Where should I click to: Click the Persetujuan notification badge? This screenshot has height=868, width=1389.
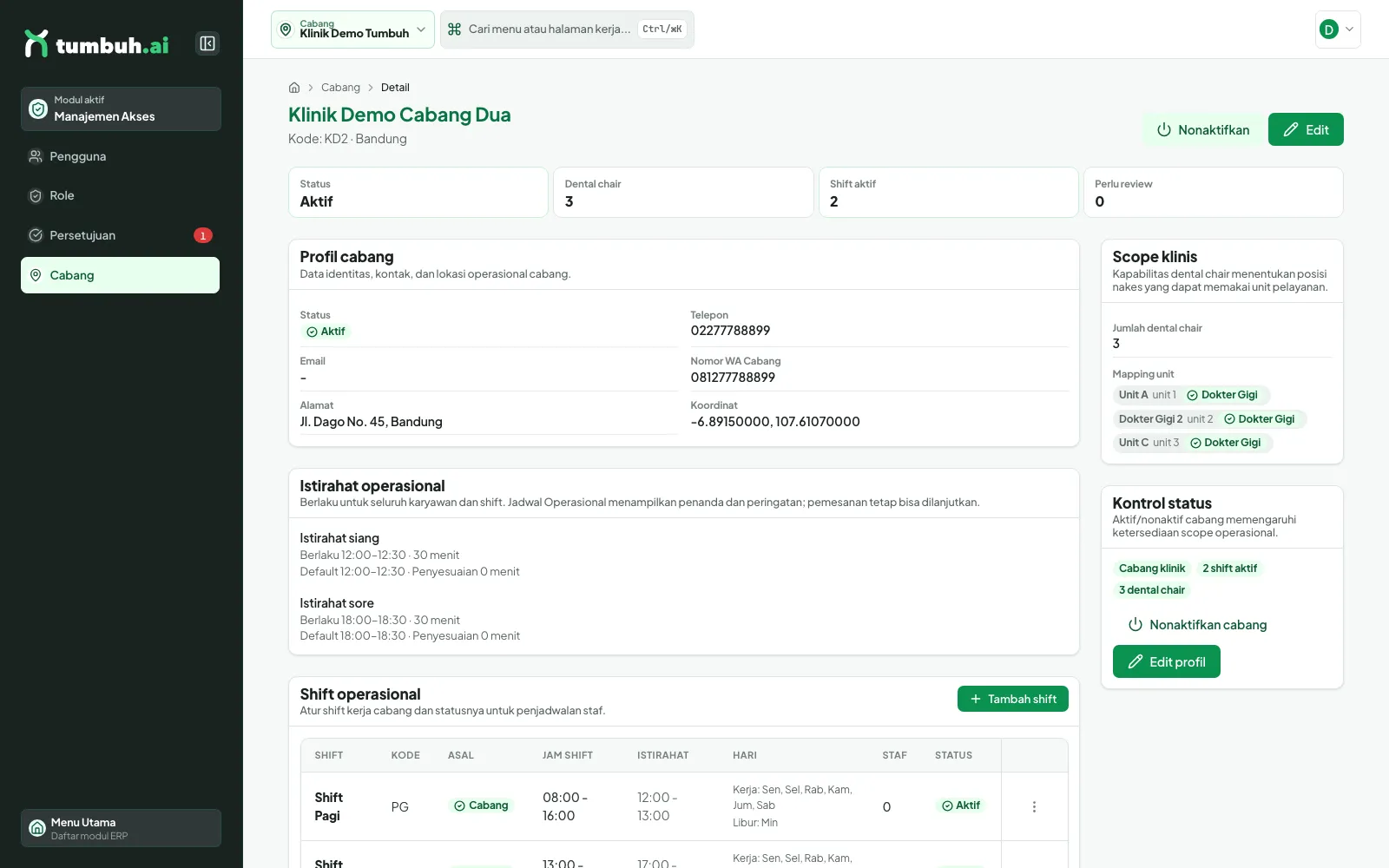(202, 235)
